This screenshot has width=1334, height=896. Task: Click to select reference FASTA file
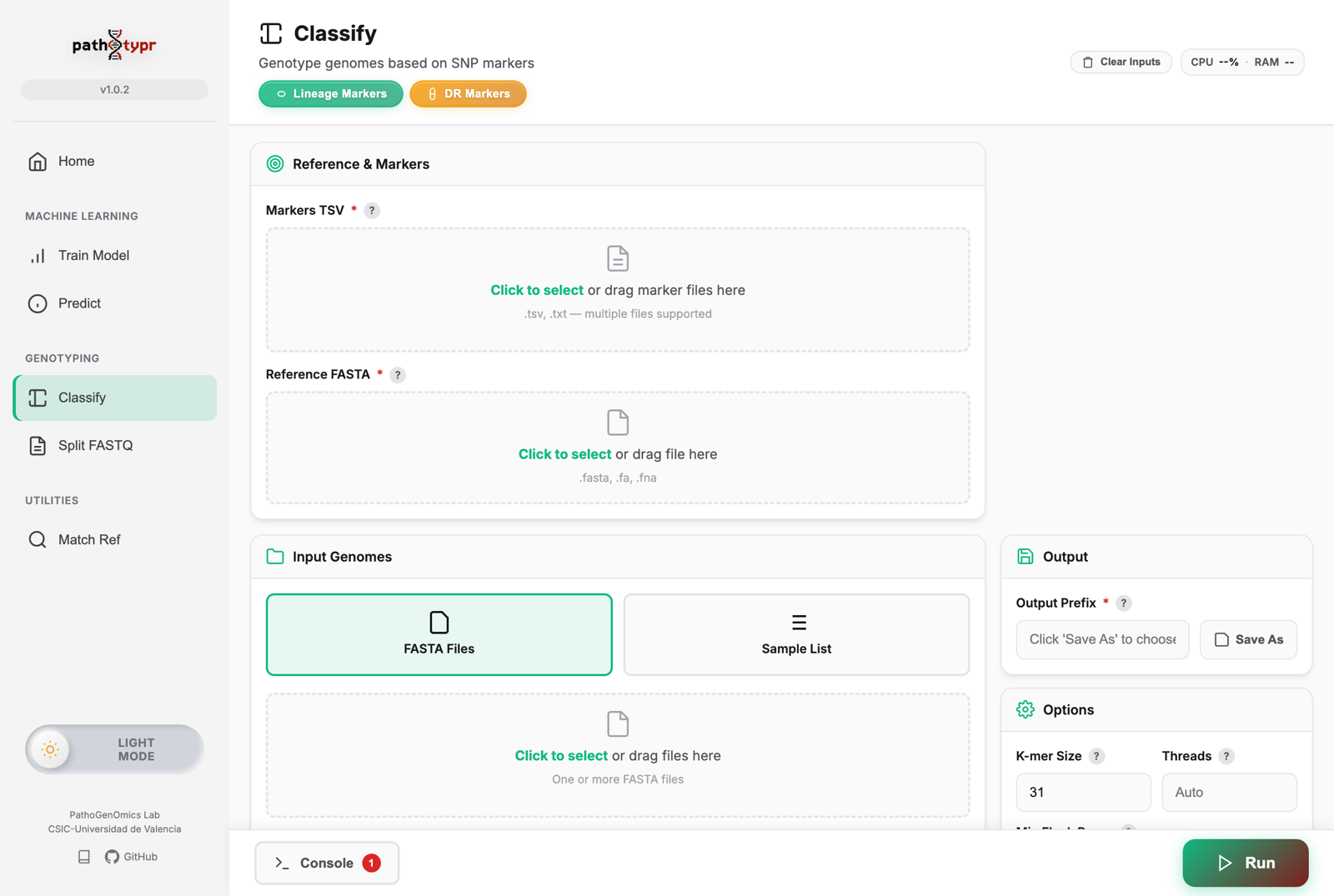pos(564,454)
